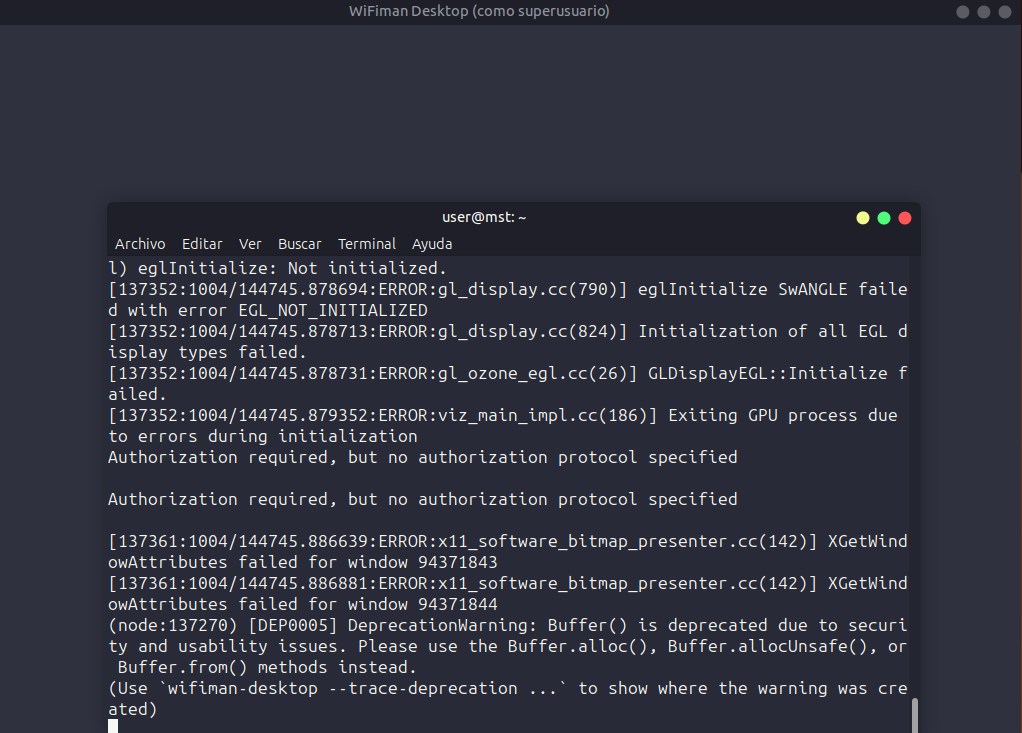1022x733 pixels.
Task: Click the leftmost gray WiFiman window button
Action: (x=963, y=12)
